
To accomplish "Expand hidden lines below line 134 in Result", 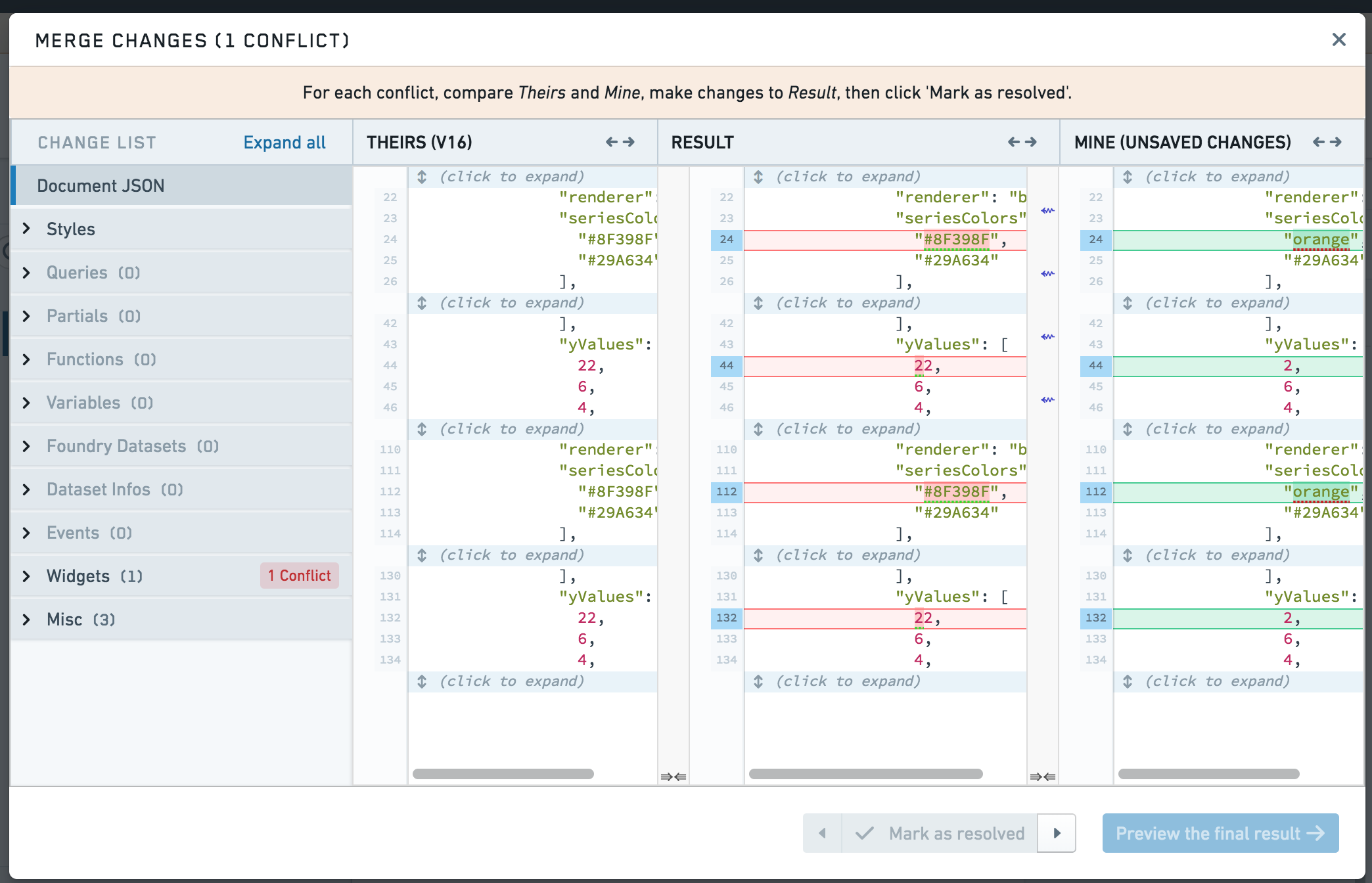I will click(885, 681).
